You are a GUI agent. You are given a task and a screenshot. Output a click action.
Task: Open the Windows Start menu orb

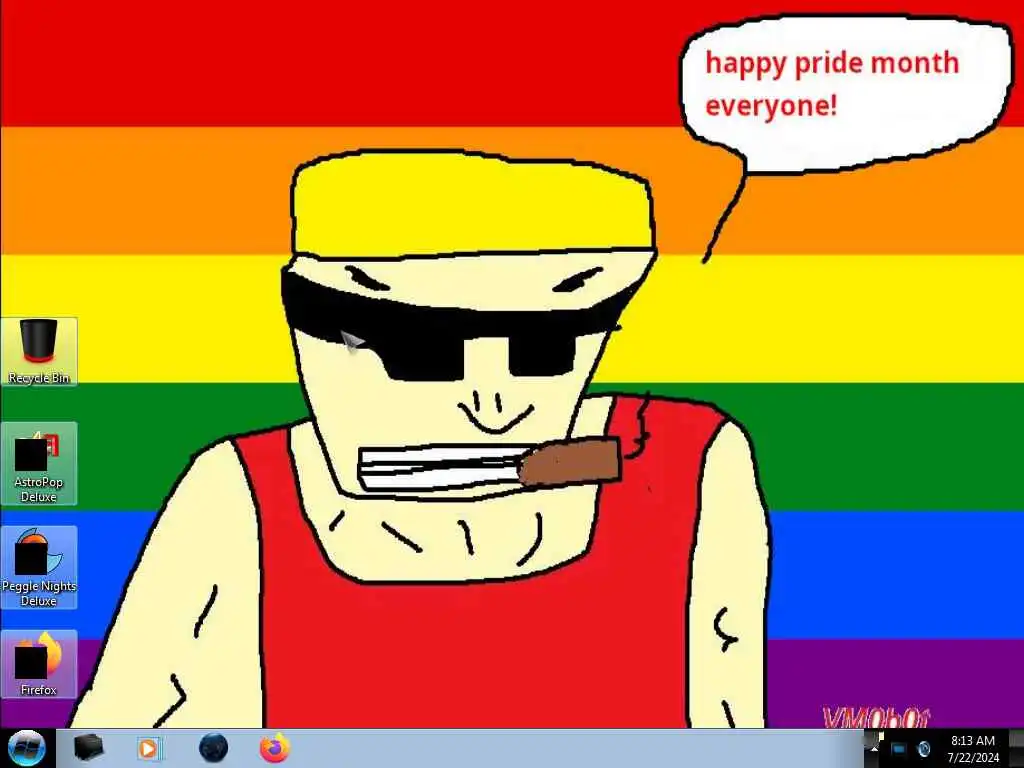coord(27,748)
